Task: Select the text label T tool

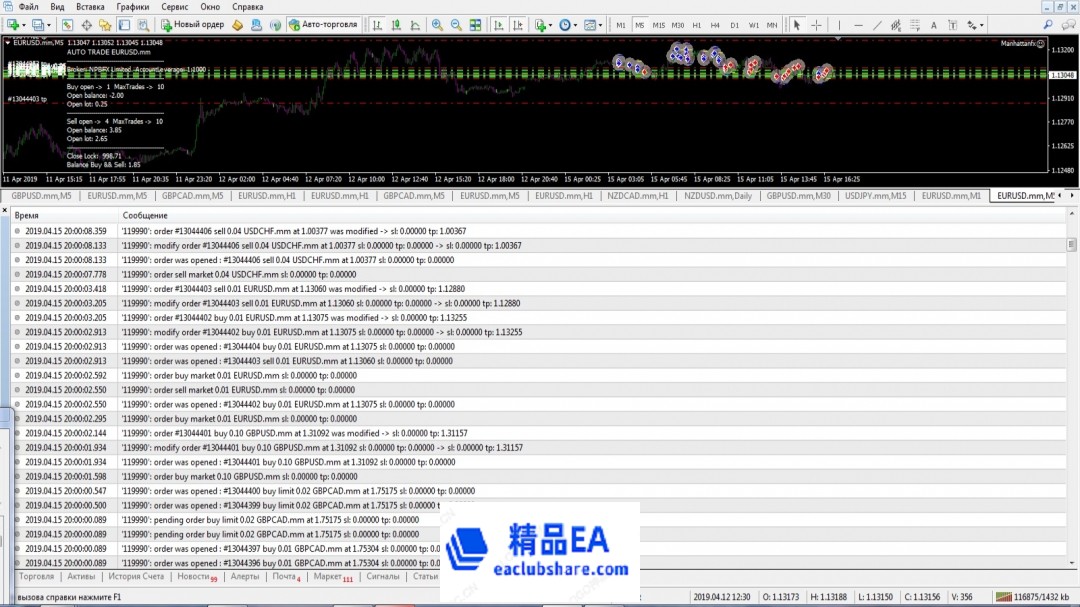Action: [x=953, y=25]
